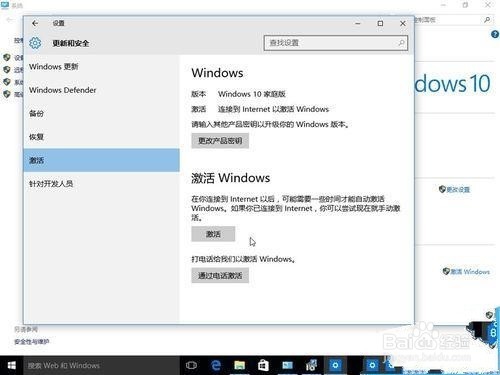This screenshot has width=500, height=375.
Task: Click the Control Panel search magnifier icon
Action: [487, 20]
